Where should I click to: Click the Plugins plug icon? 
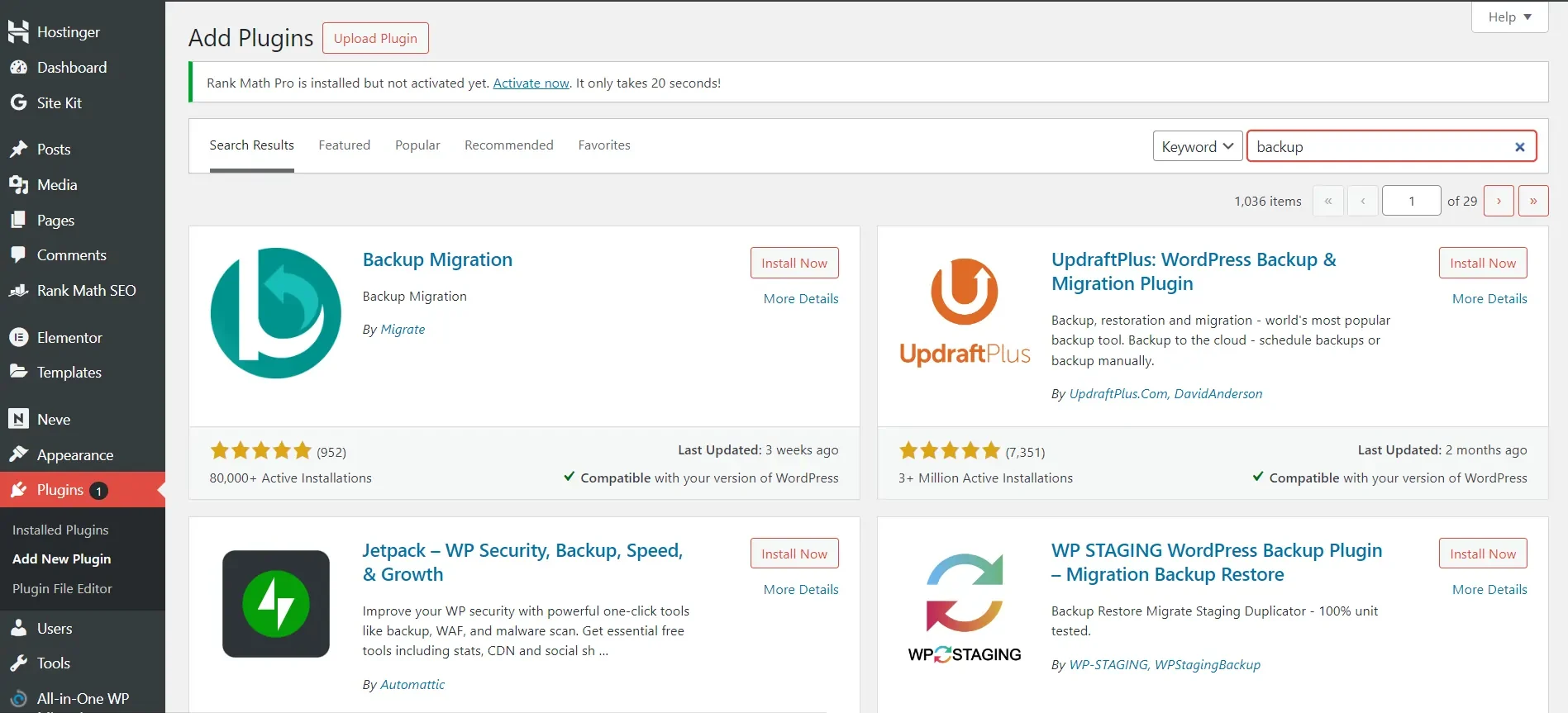pyautogui.click(x=18, y=490)
